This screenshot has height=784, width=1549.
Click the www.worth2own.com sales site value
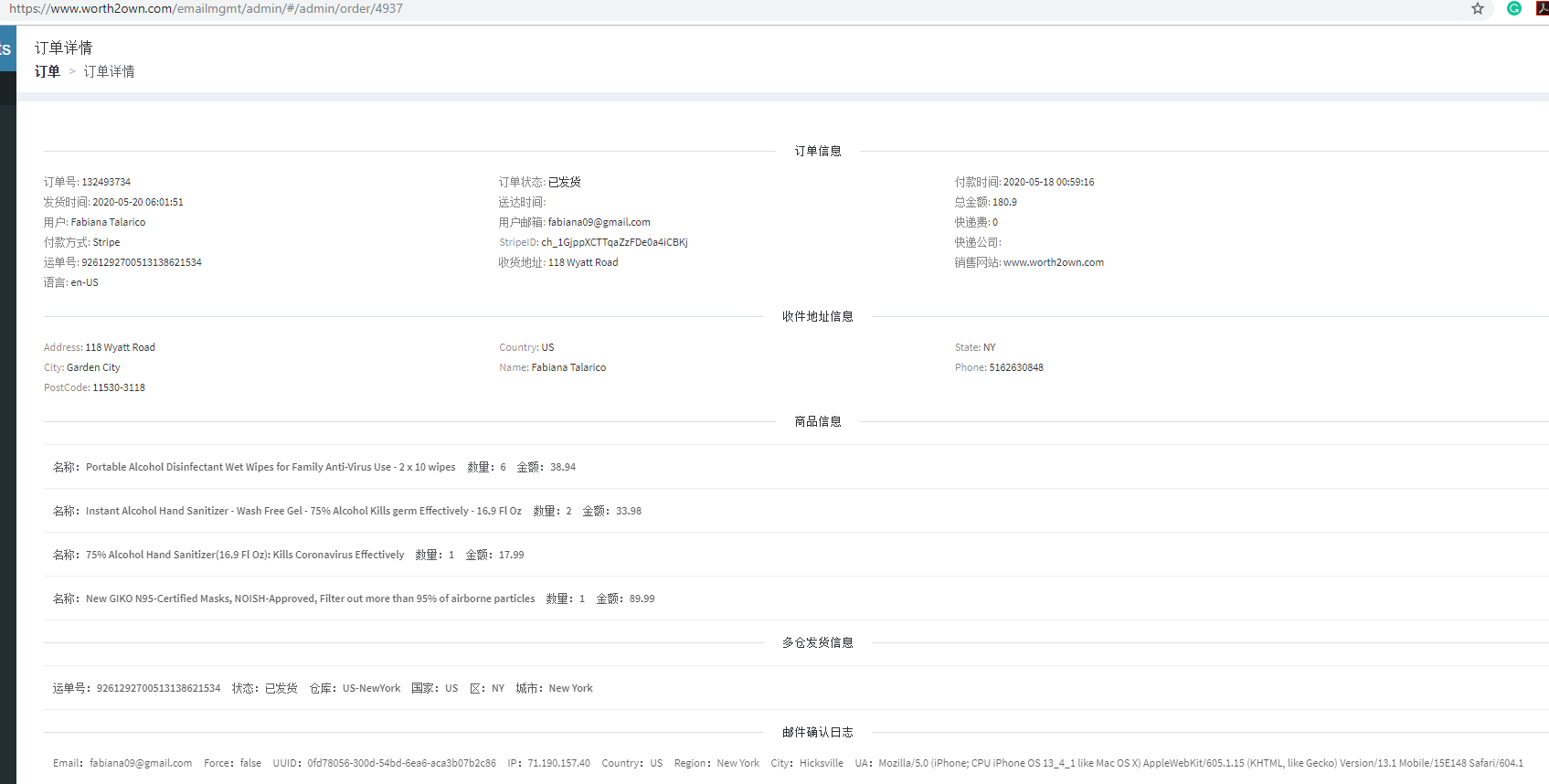1053,262
